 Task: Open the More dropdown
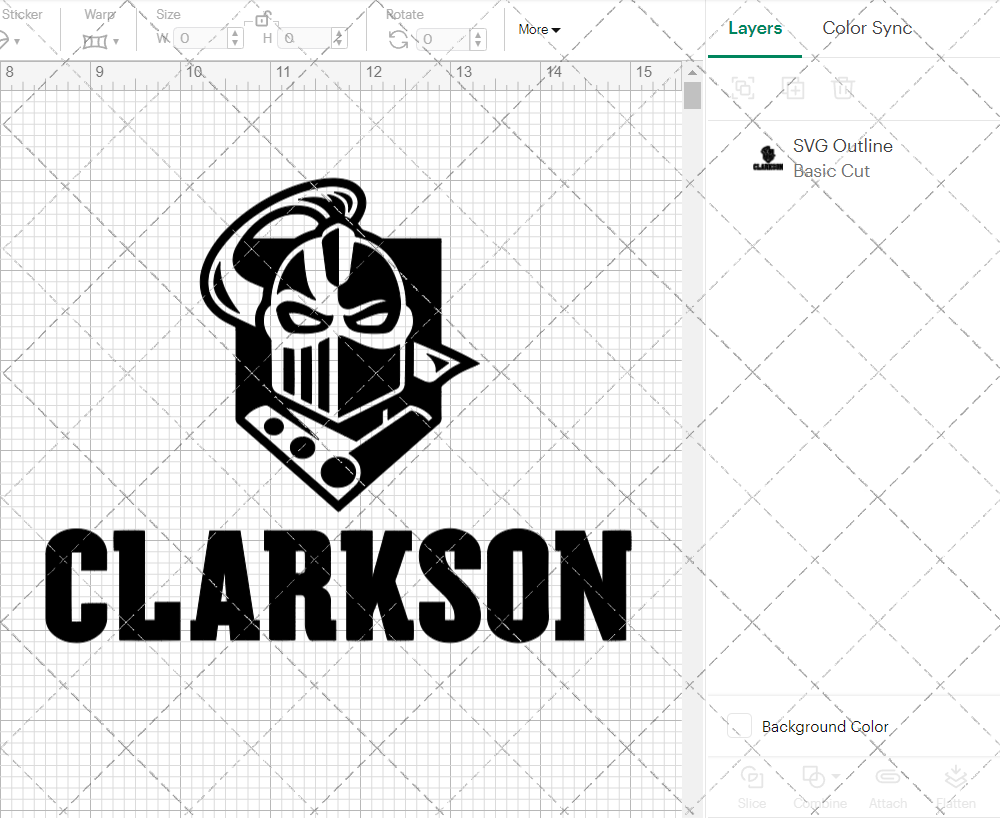(538, 29)
